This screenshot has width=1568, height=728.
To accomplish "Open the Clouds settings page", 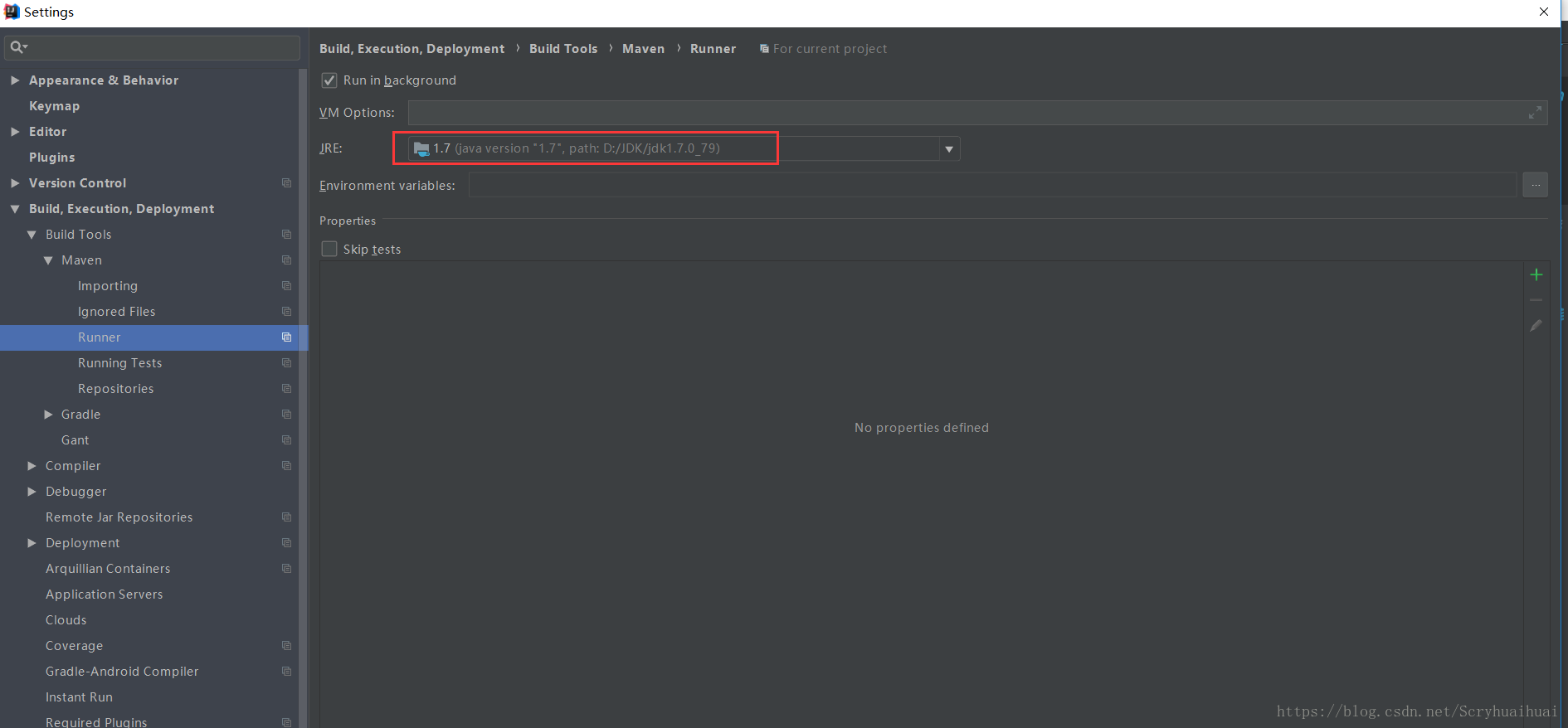I will (66, 620).
